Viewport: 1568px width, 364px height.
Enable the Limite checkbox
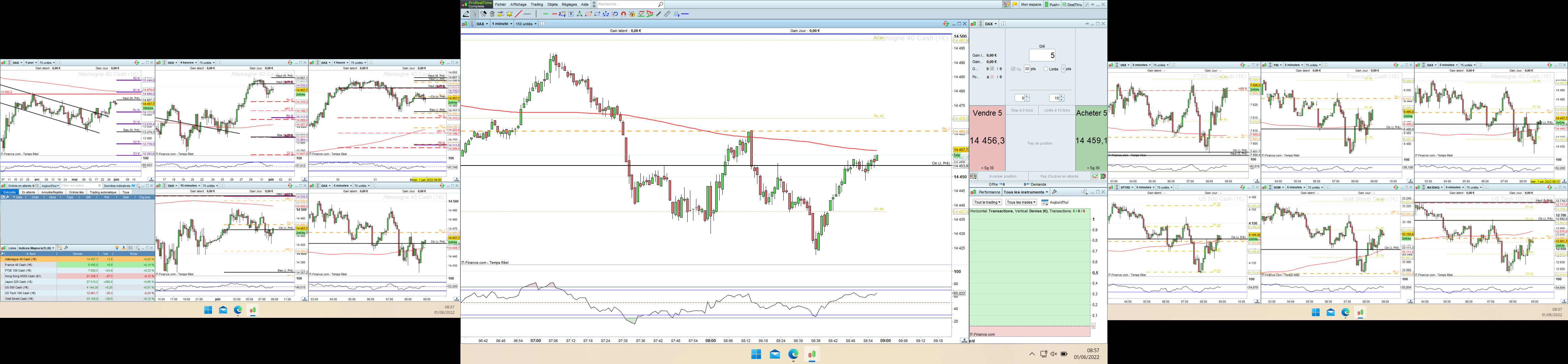(x=1046, y=69)
